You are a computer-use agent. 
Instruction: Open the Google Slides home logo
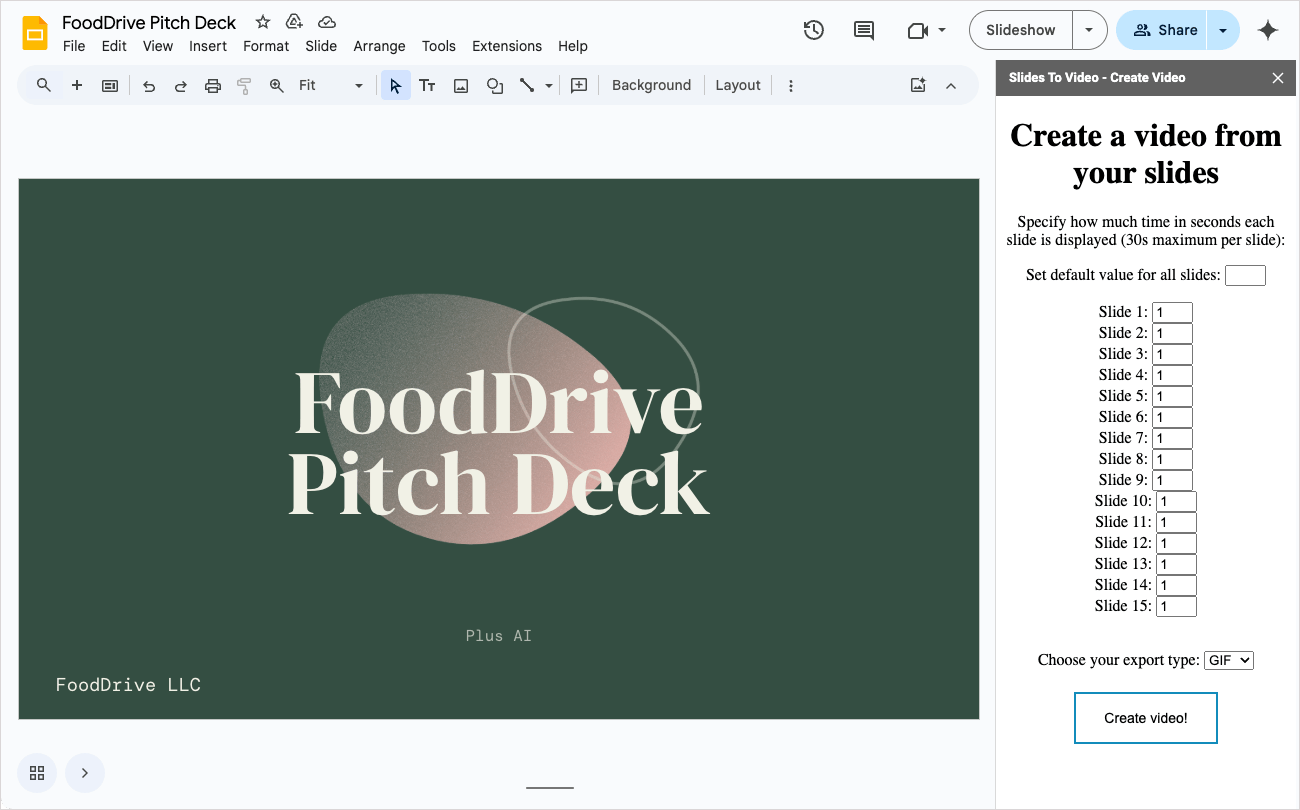(36, 32)
